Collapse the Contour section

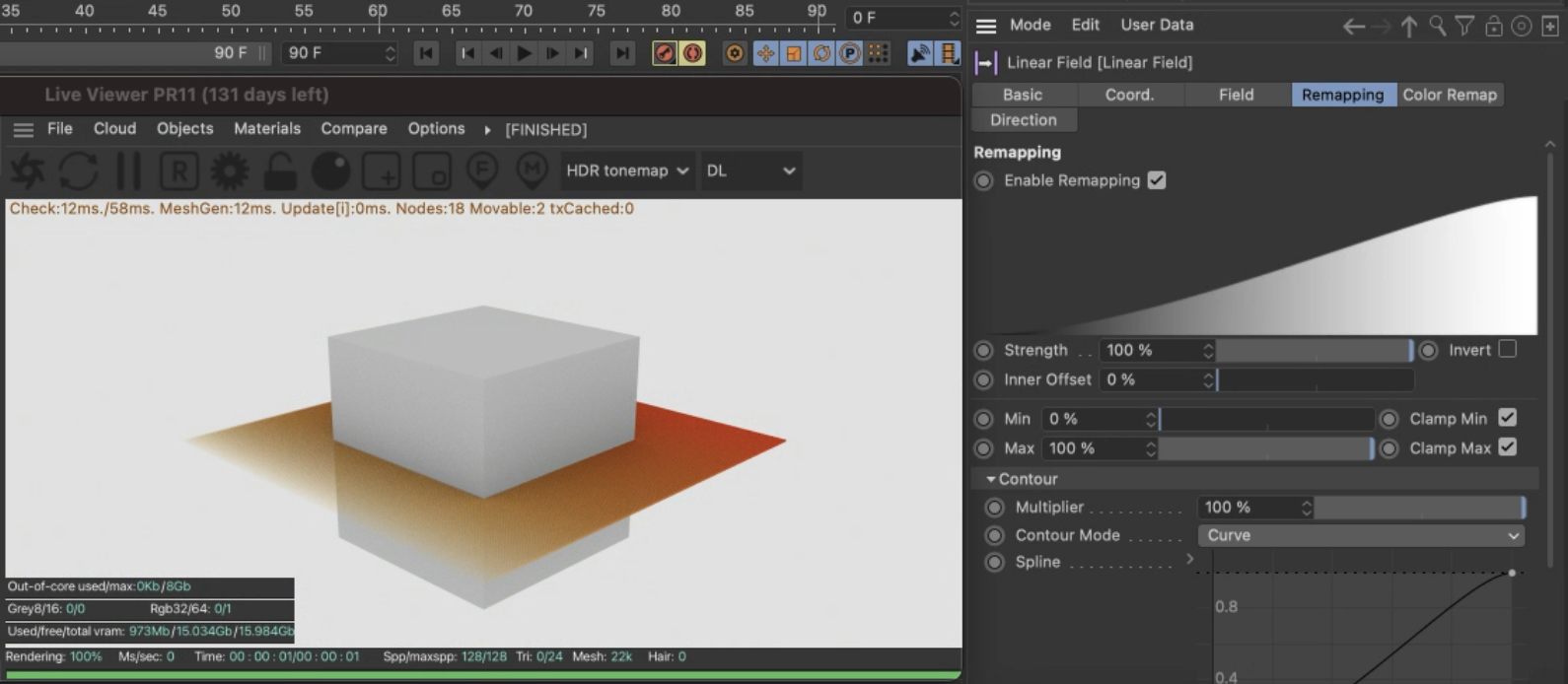click(991, 479)
